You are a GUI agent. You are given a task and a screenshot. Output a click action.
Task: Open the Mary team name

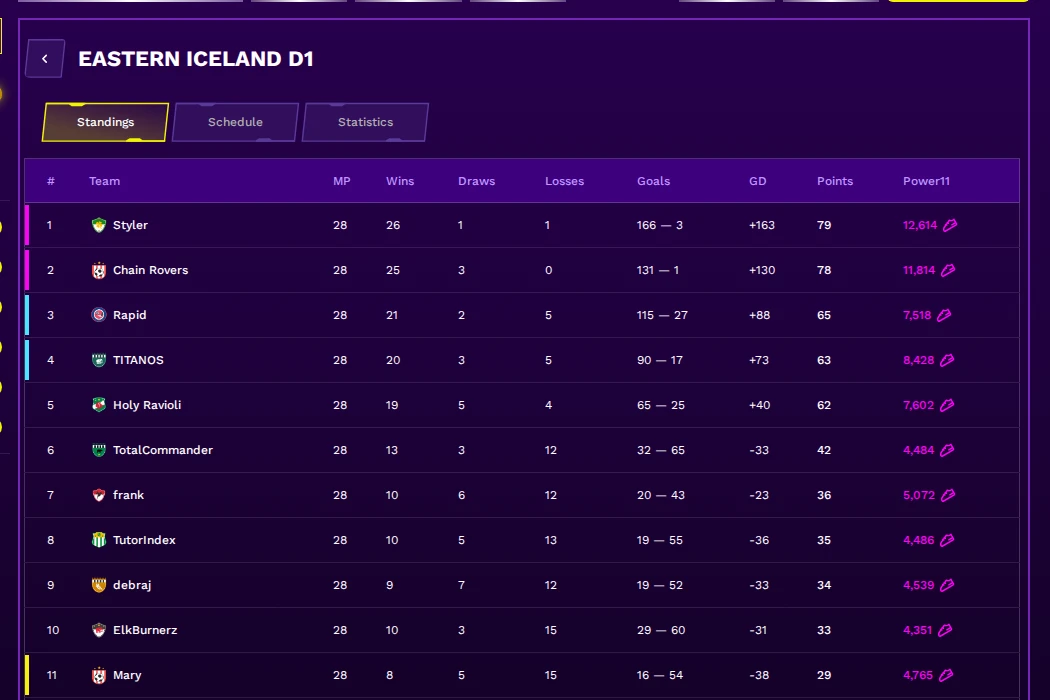click(x=127, y=675)
